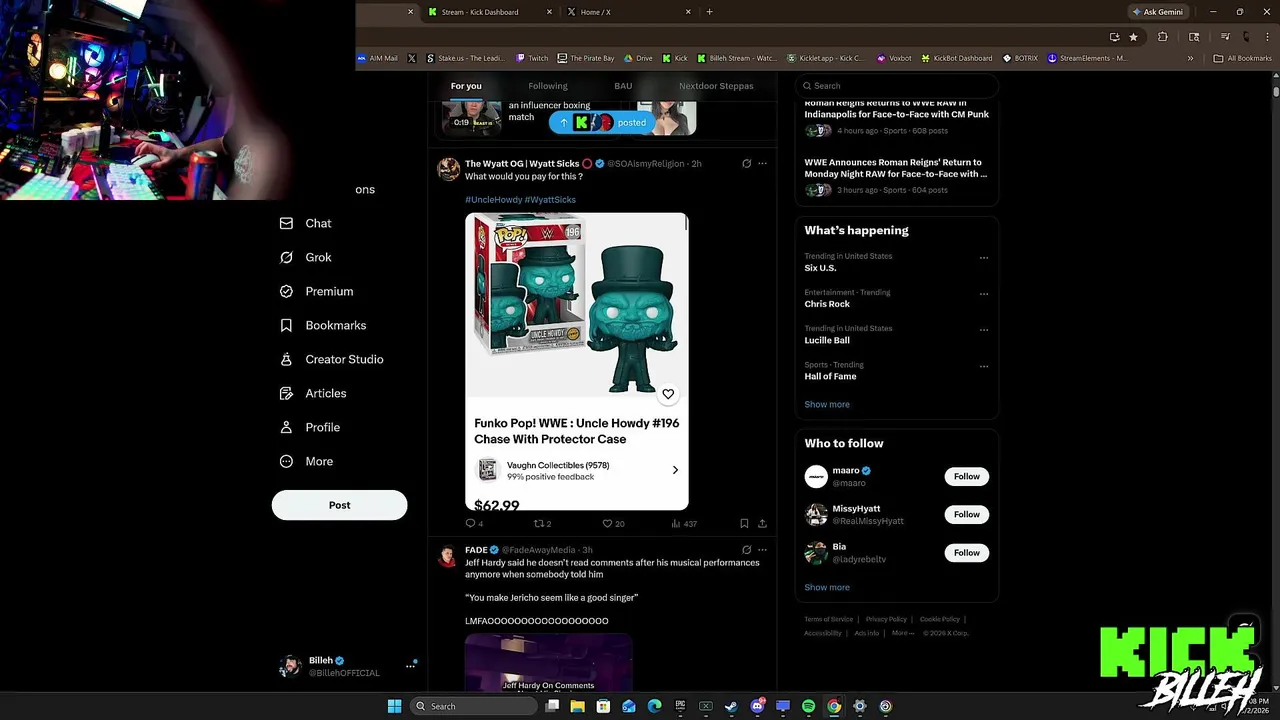Screen dimensions: 1280x720
Task: Open Grok icon on Wyatt Sicks post
Action: [746, 163]
